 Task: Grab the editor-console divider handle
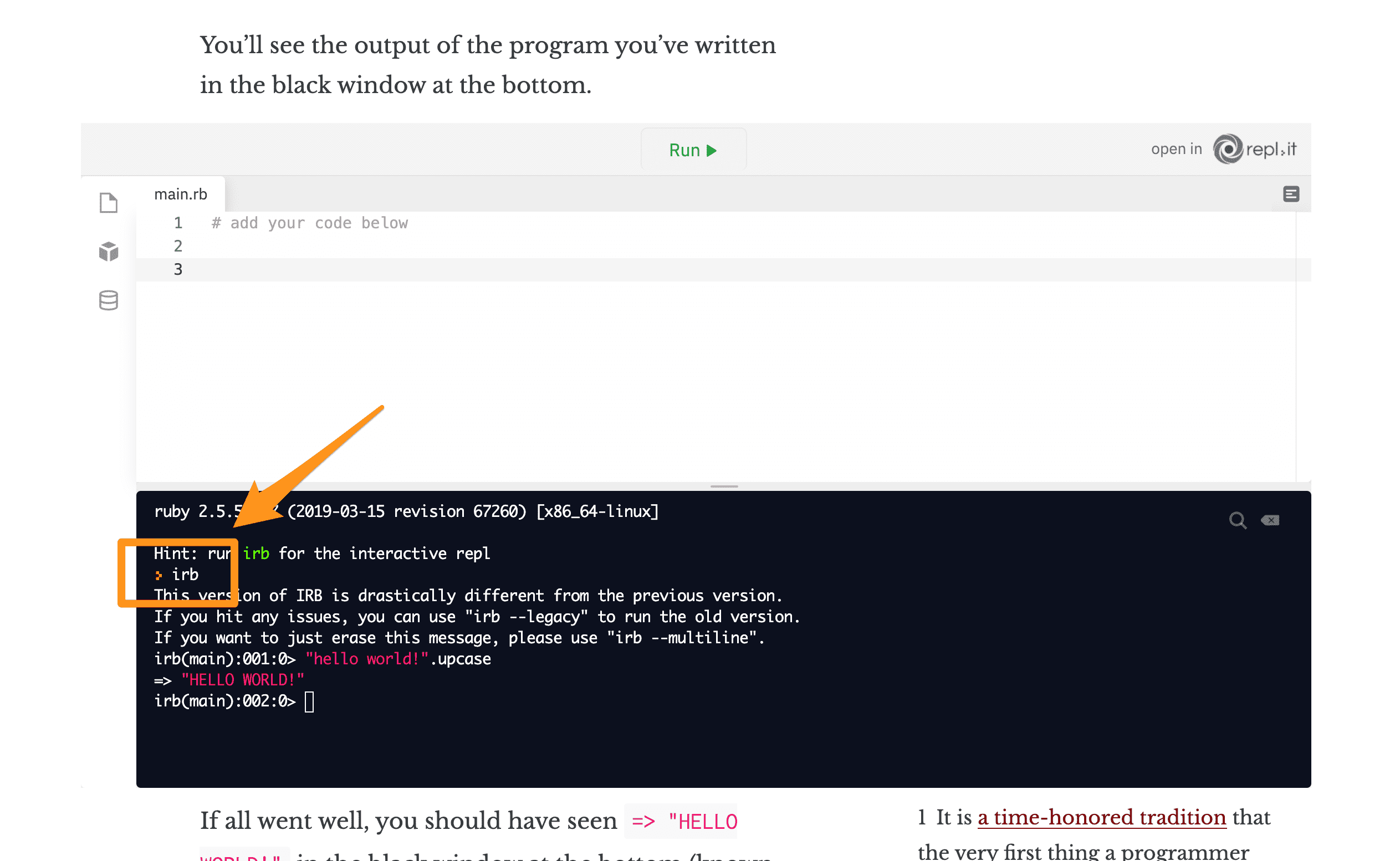coord(724,486)
